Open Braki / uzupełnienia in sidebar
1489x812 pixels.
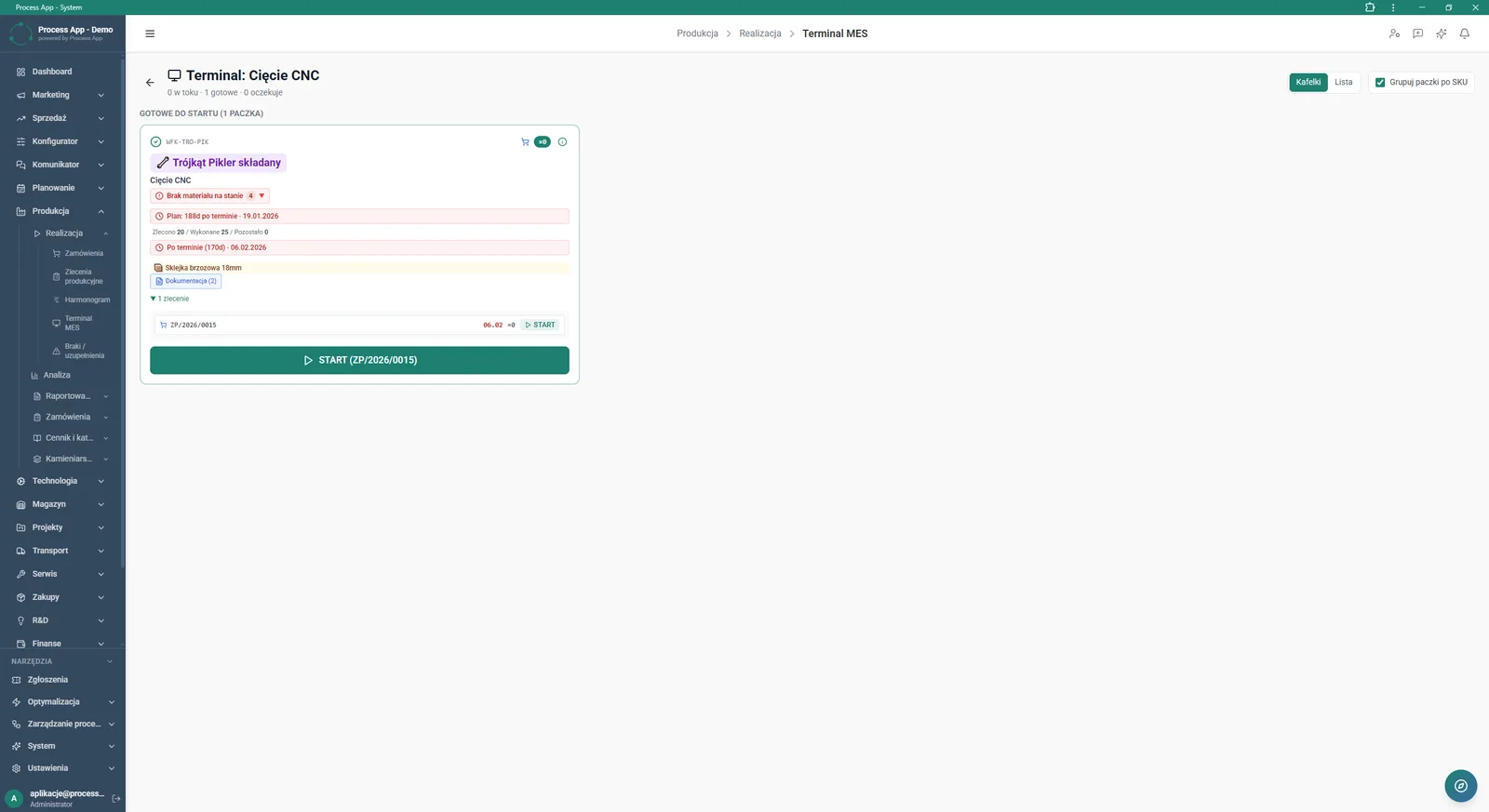point(84,351)
